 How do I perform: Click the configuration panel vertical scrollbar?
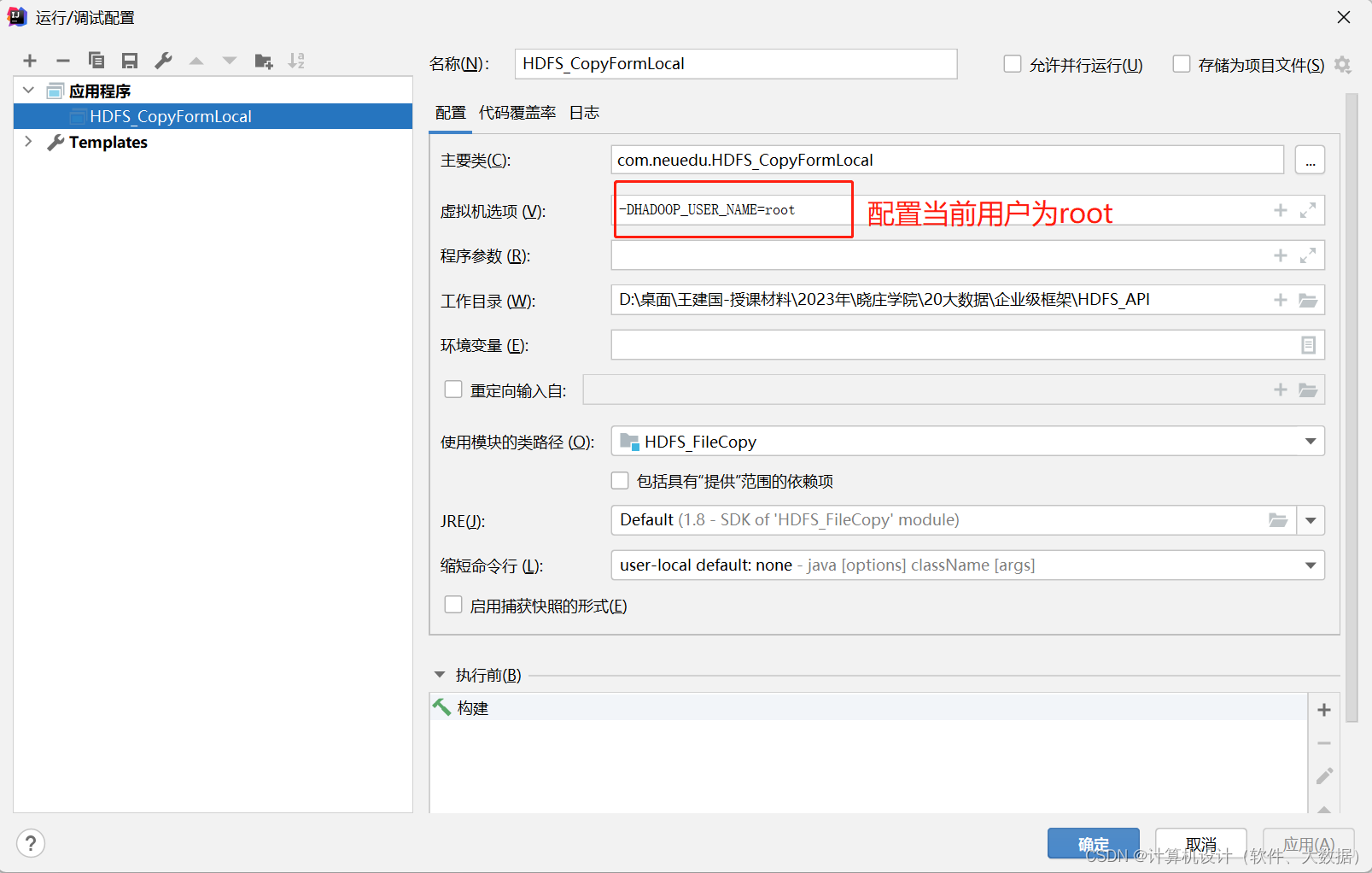pos(1352,407)
